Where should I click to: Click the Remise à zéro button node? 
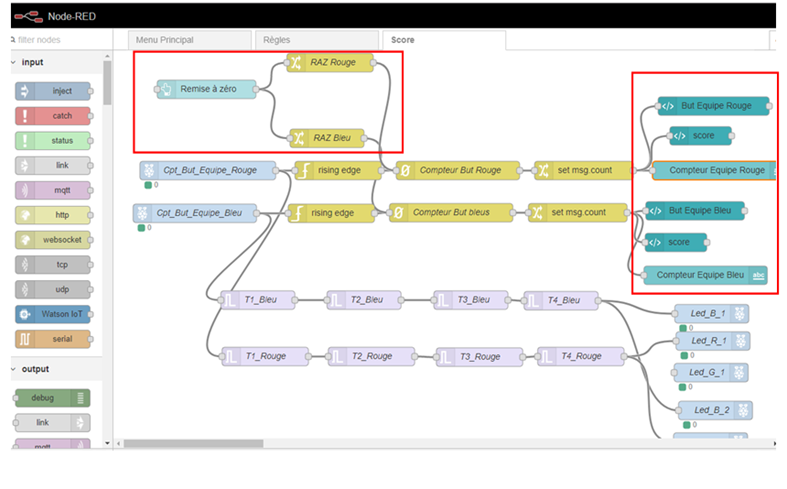tap(206, 89)
